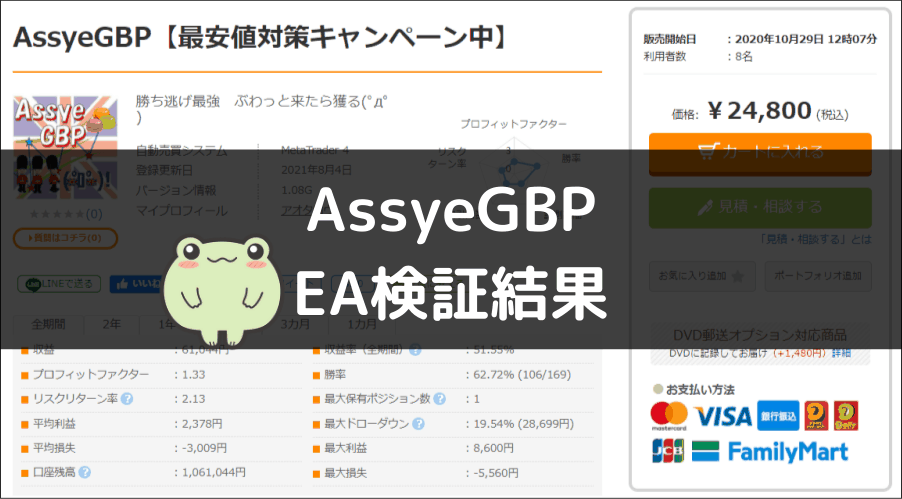Click the 平均利益 value 2,378円

pyautogui.click(x=202, y=424)
